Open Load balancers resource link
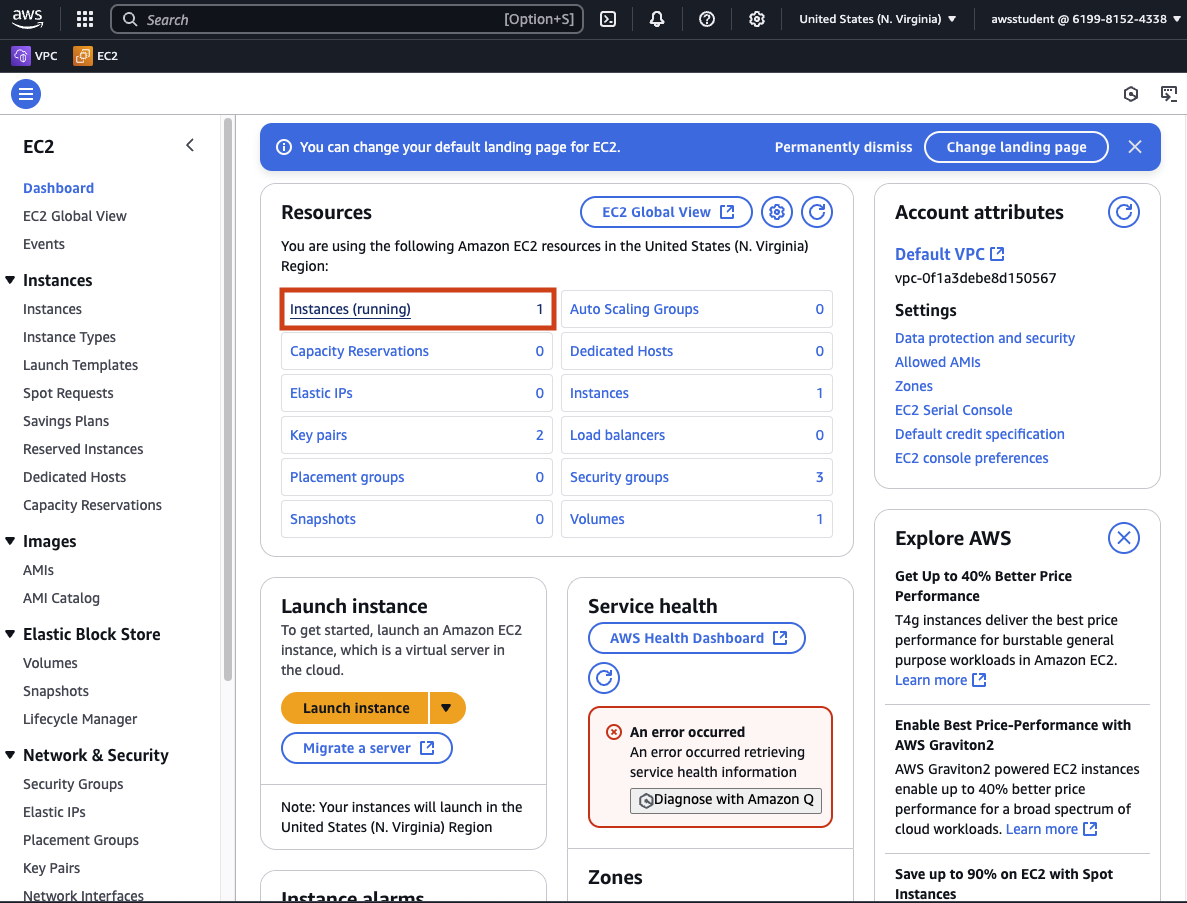Screen dimensions: 1187x903 (618, 435)
